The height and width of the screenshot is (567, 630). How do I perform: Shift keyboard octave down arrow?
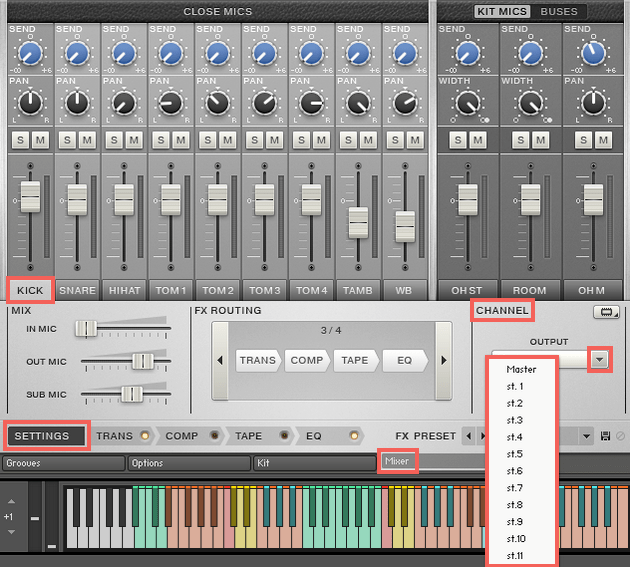pos(11,532)
